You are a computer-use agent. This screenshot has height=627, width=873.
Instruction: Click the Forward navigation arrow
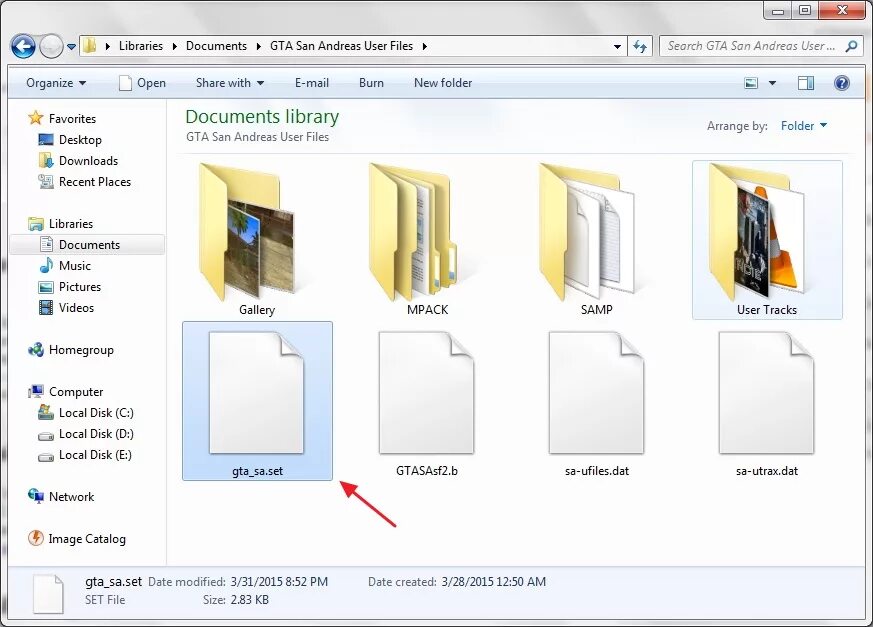(x=51, y=46)
